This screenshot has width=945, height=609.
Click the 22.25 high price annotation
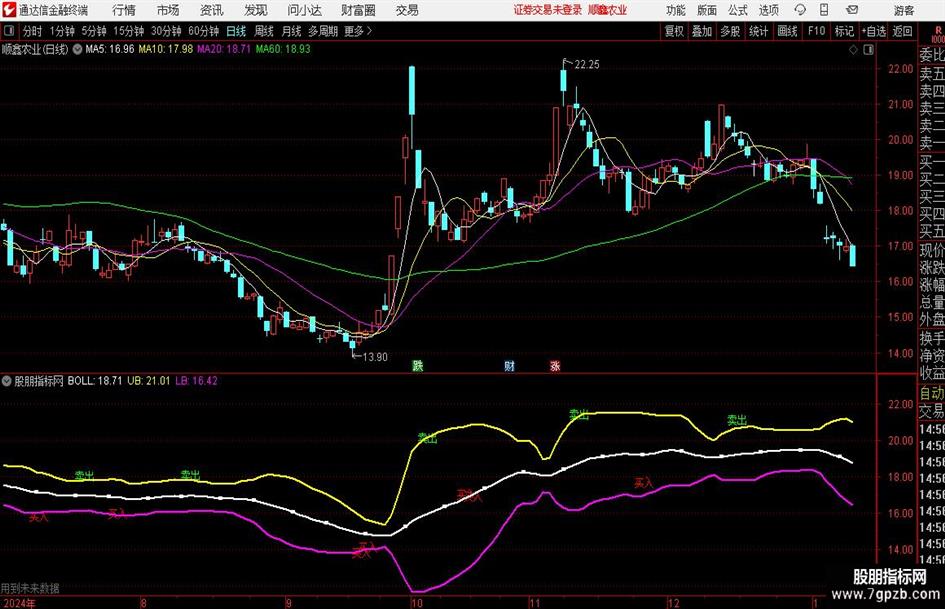586,65
